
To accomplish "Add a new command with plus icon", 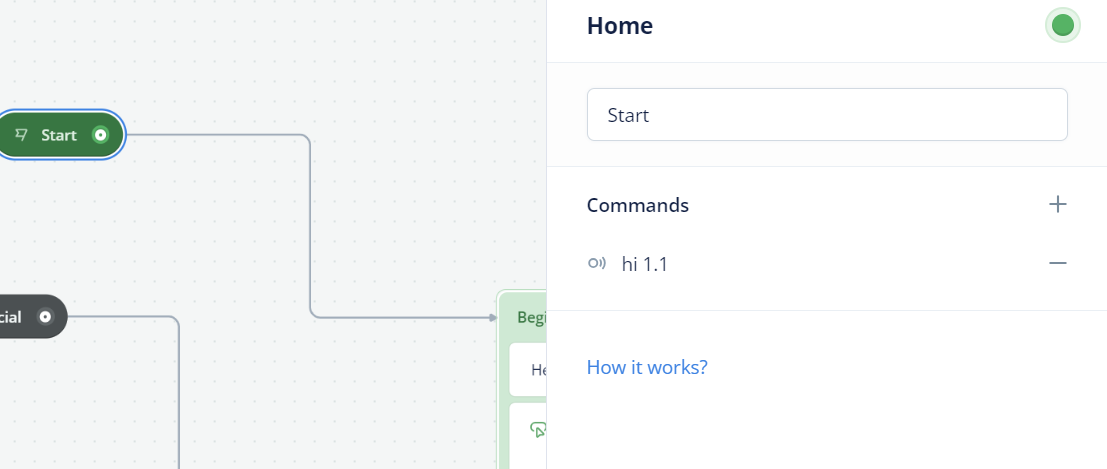I will [x=1057, y=205].
